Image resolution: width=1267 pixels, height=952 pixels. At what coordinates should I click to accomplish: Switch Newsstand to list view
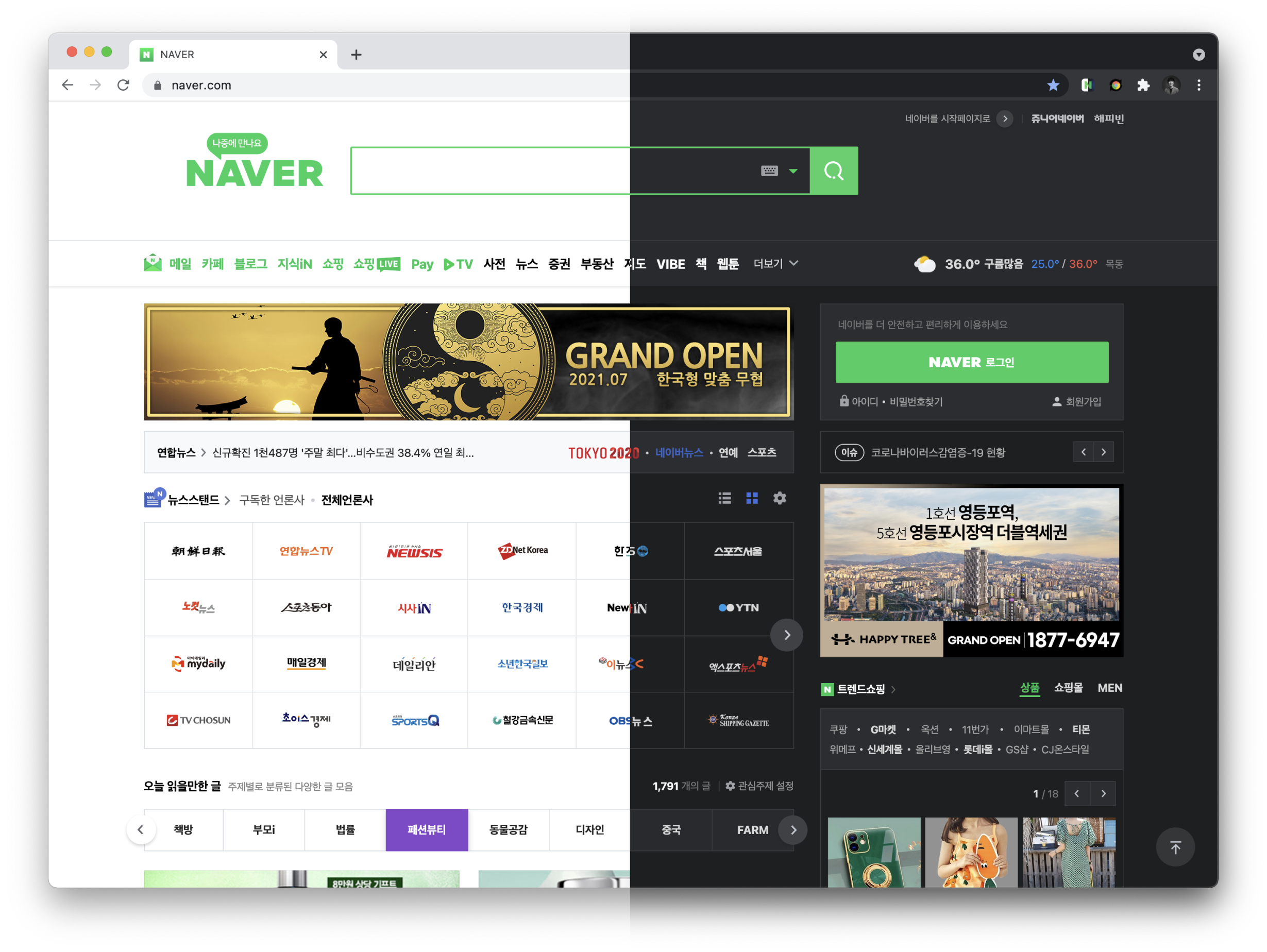pos(724,498)
